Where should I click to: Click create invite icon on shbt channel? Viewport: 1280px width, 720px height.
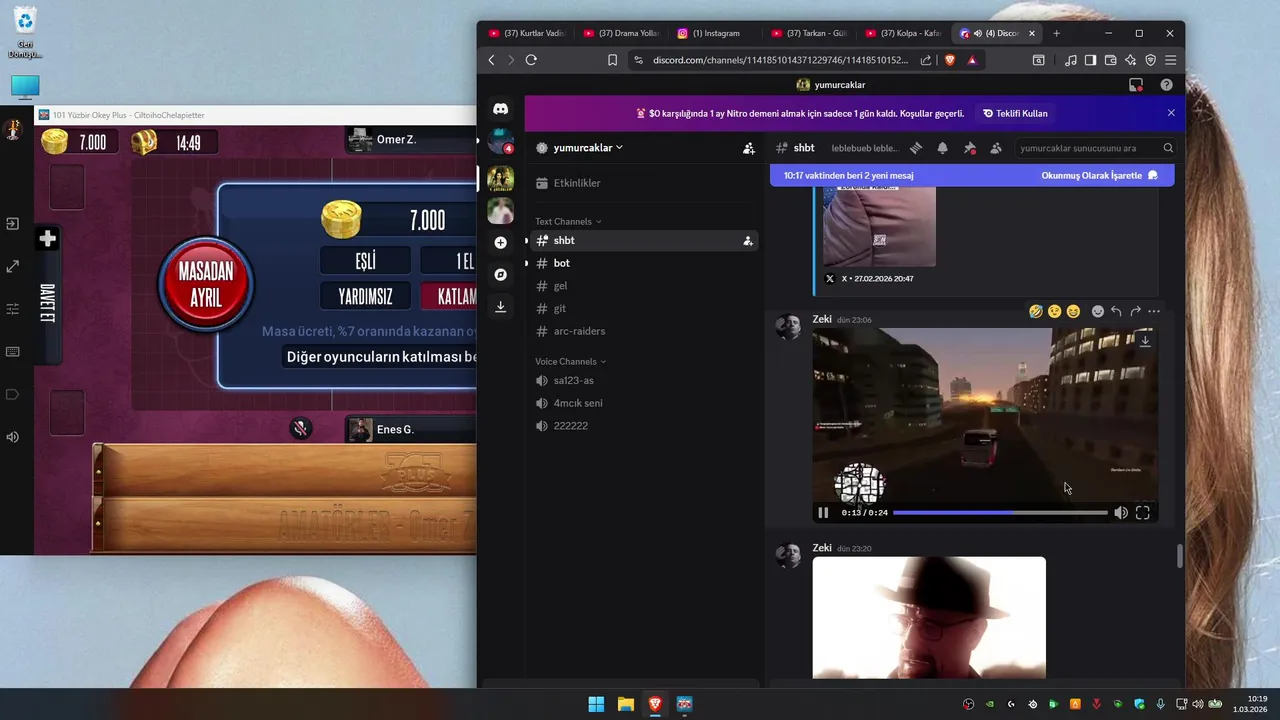pyautogui.click(x=747, y=240)
